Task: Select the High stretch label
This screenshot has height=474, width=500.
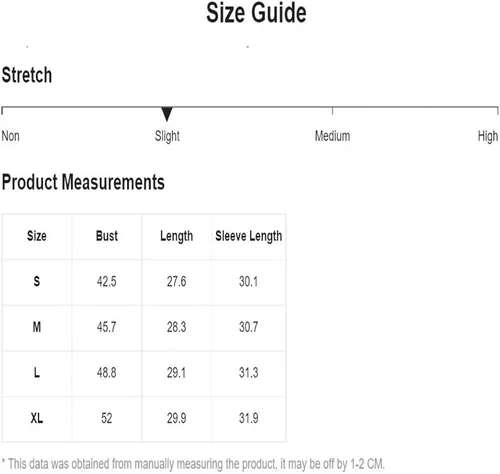Action: tap(488, 136)
